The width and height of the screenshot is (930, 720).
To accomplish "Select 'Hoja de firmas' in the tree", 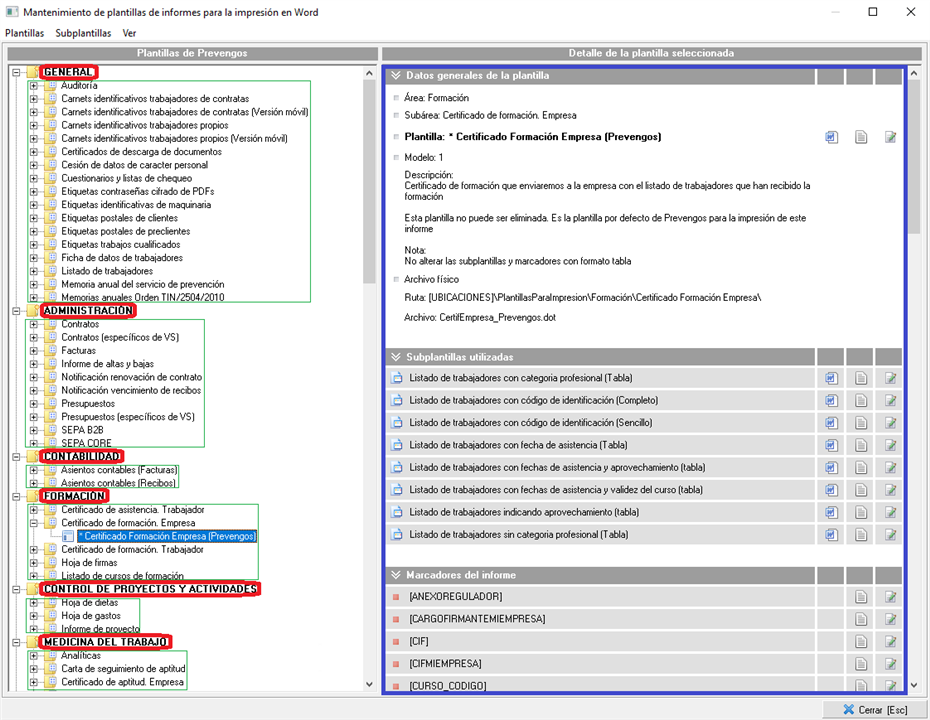I will coord(88,563).
